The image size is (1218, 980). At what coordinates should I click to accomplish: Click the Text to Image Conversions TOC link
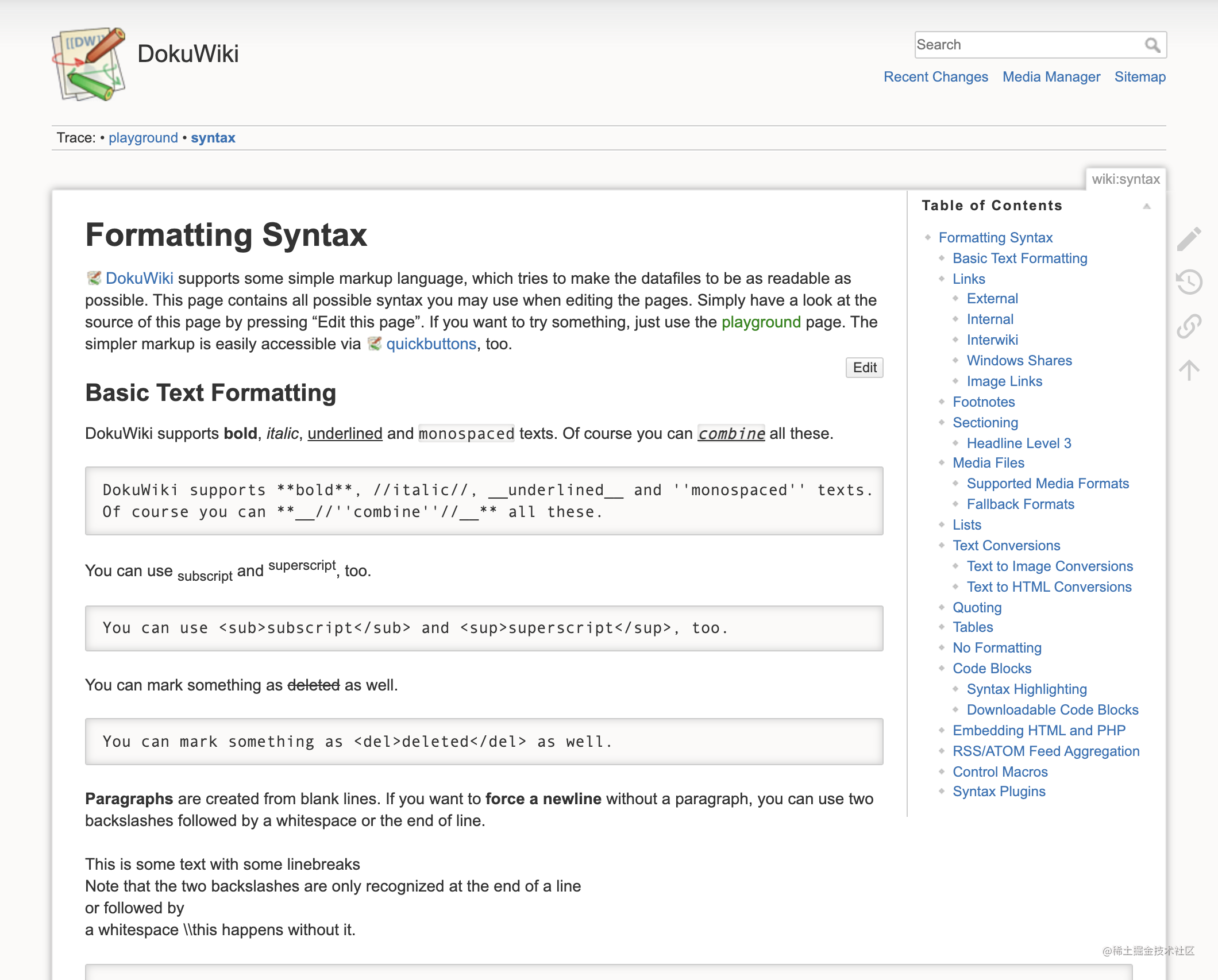point(1050,566)
